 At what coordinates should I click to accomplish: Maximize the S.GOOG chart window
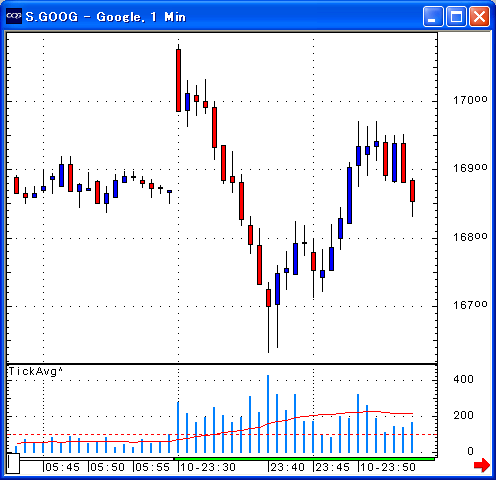(456, 16)
